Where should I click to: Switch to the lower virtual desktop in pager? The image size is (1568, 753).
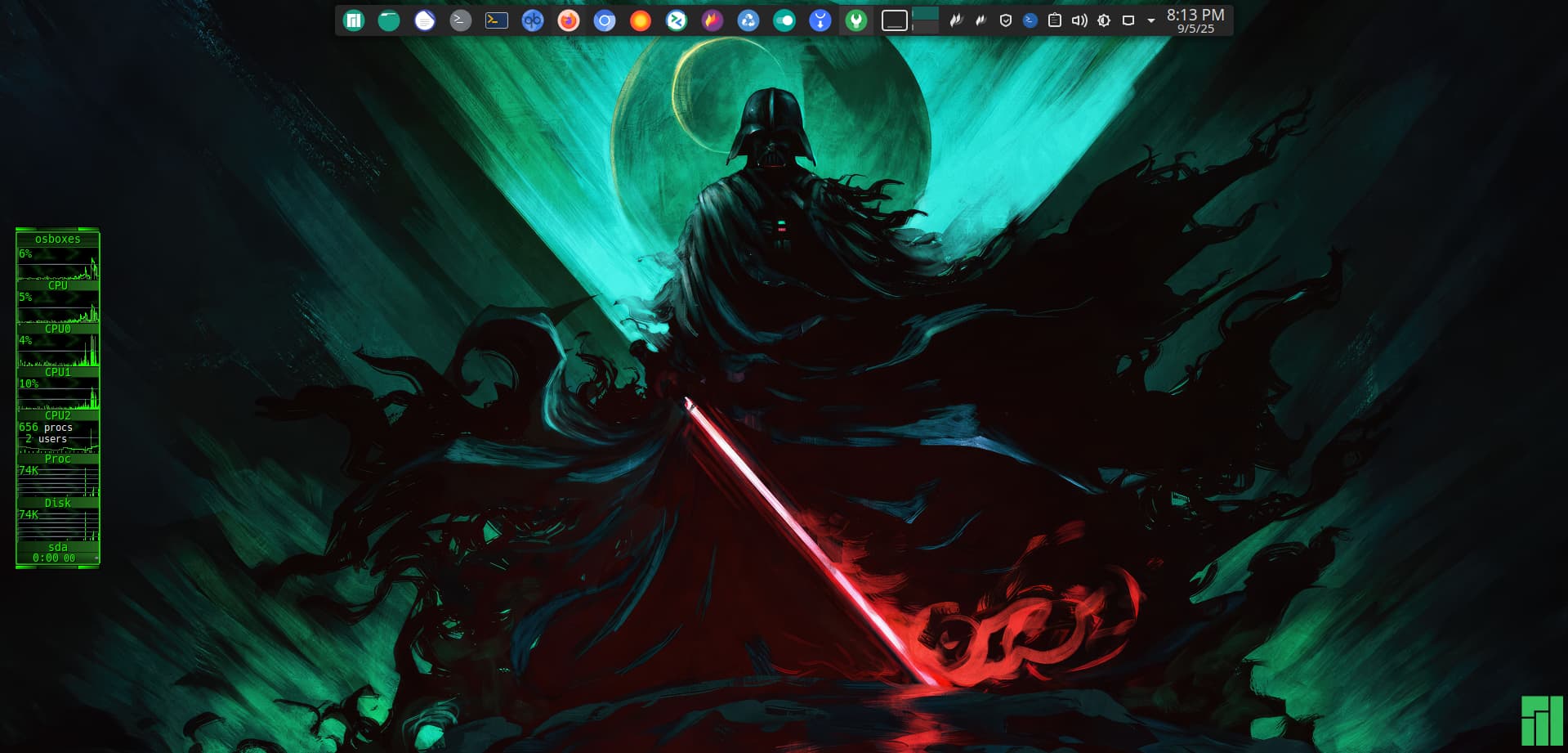[x=925, y=28]
